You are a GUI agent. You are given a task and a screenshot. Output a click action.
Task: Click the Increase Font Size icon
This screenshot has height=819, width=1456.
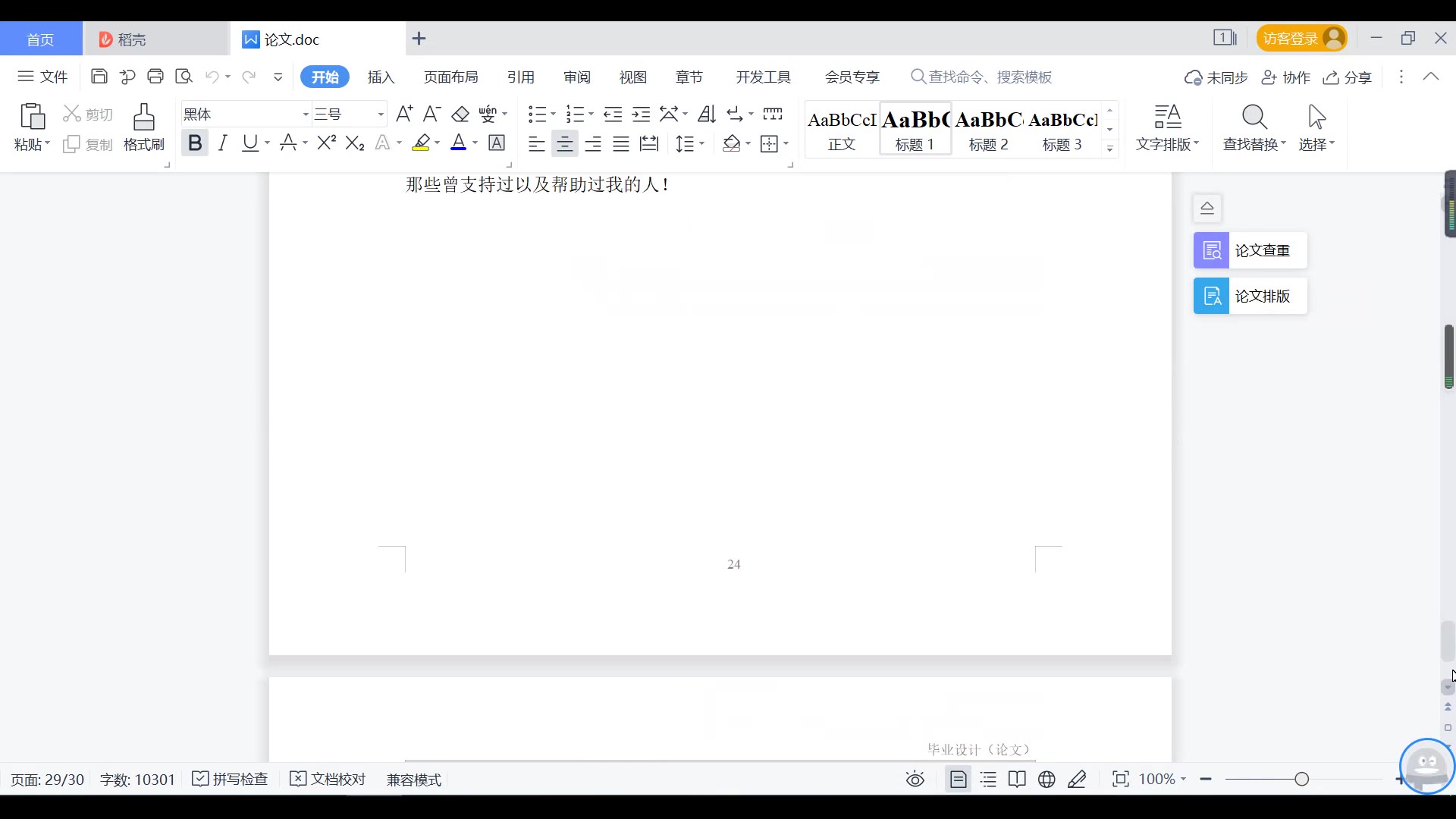point(404,115)
